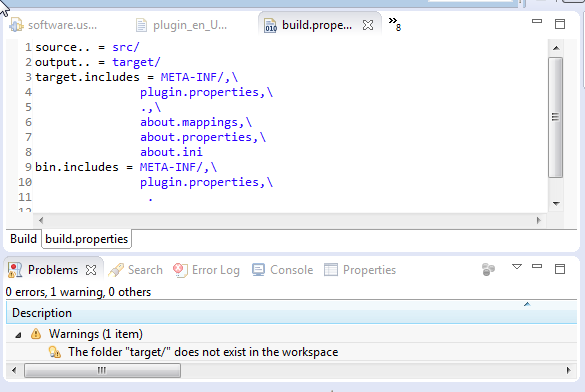The image size is (585, 392).
Task: Minimize the editor area
Action: (x=536, y=21)
